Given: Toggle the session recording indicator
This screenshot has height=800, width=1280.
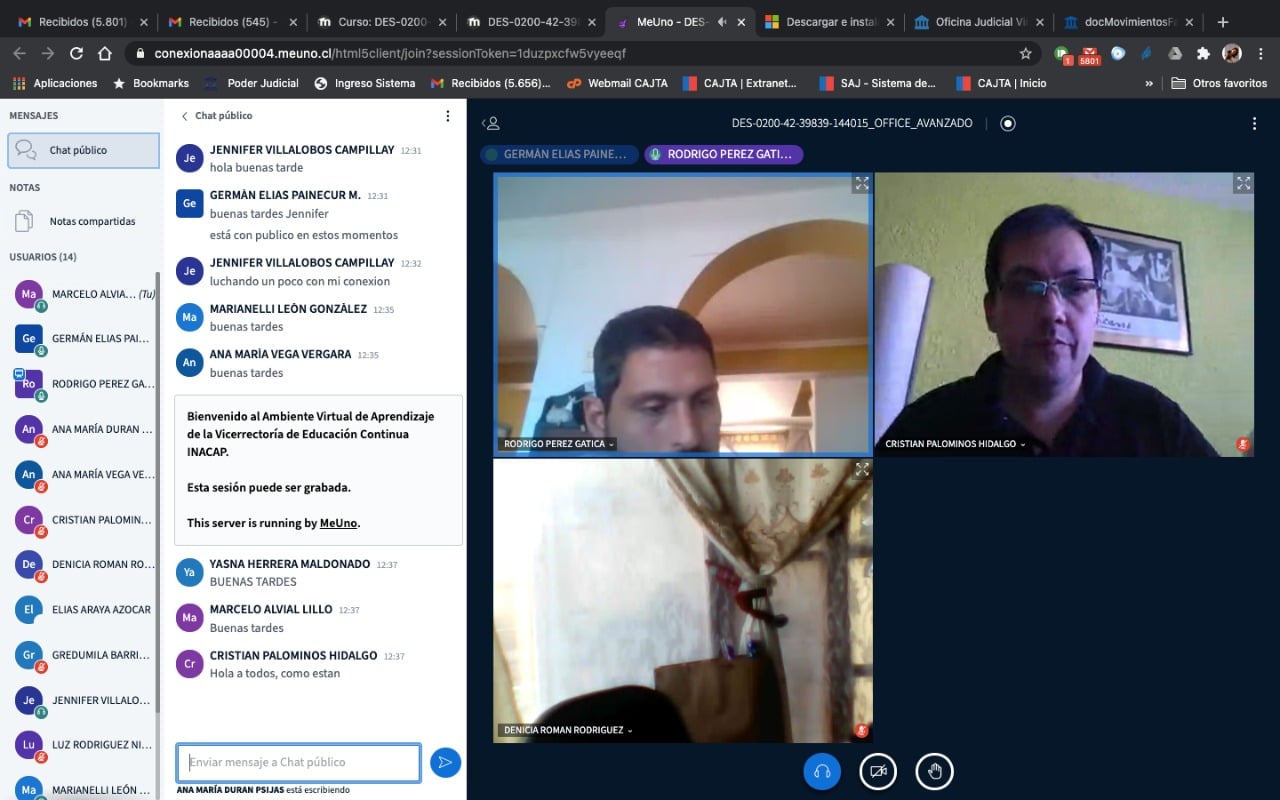Looking at the screenshot, I should 1008,123.
